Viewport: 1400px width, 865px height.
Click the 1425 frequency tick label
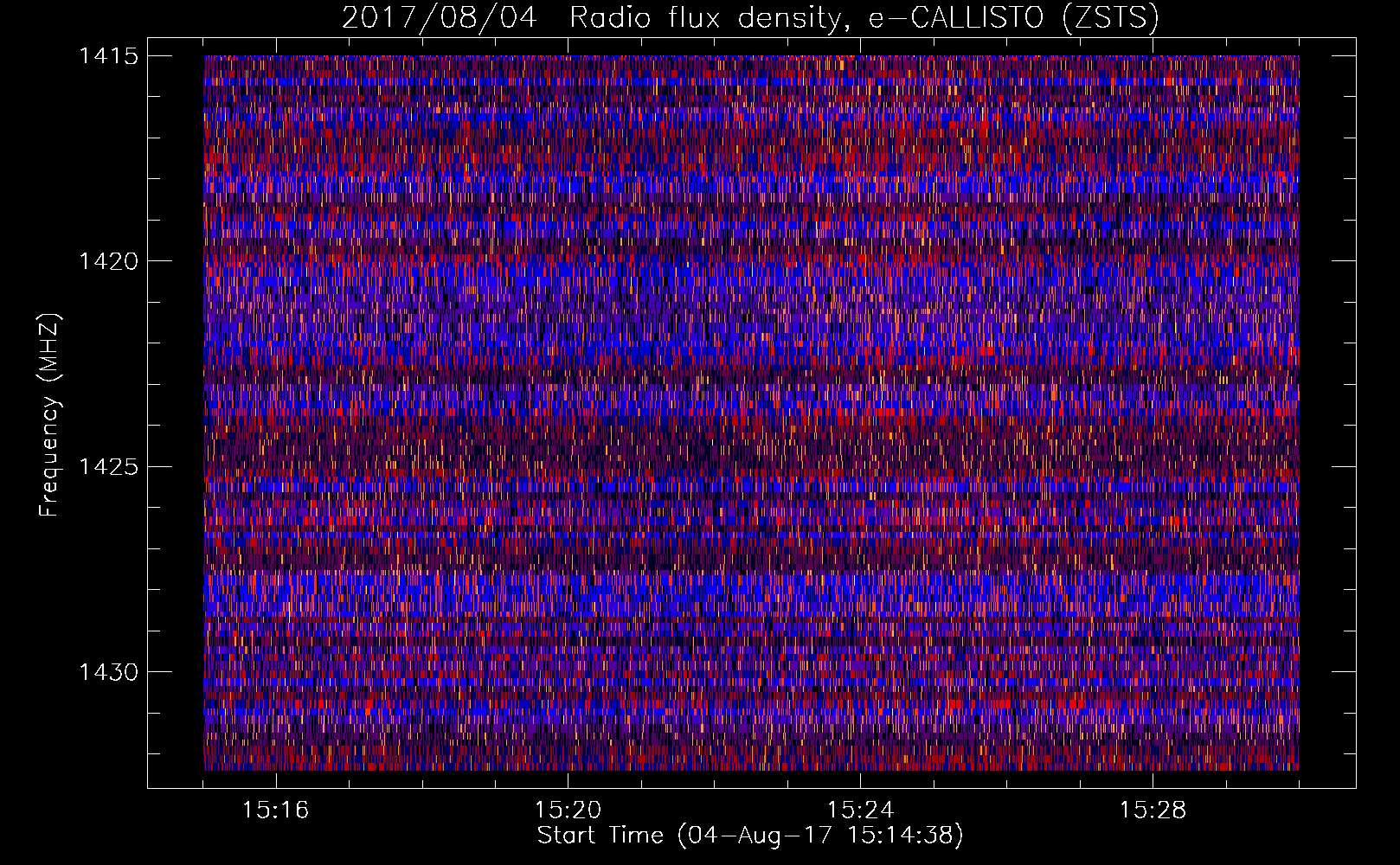(109, 467)
